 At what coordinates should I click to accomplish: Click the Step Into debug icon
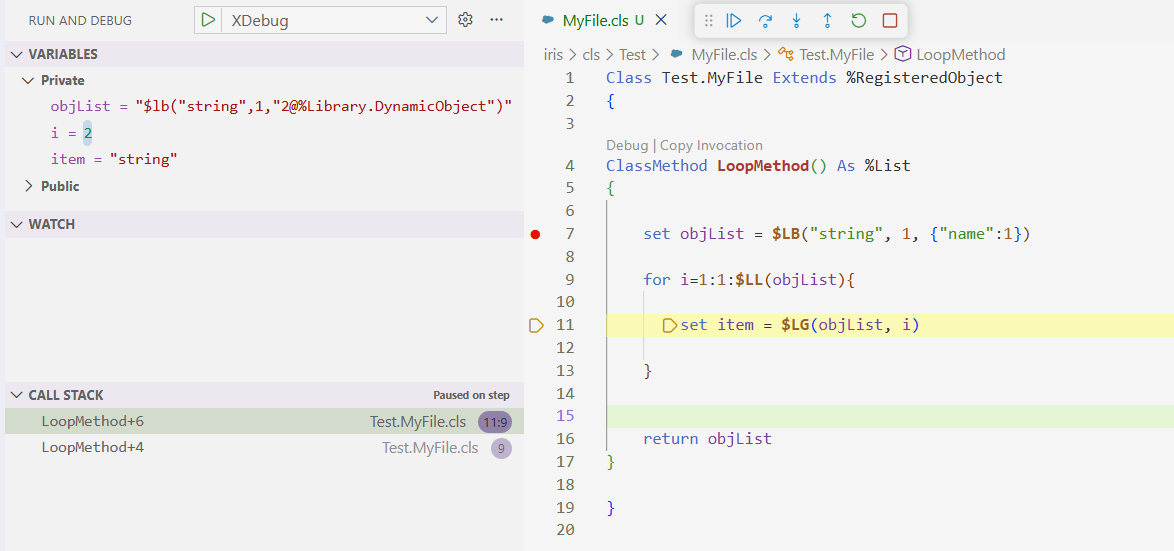click(x=796, y=20)
